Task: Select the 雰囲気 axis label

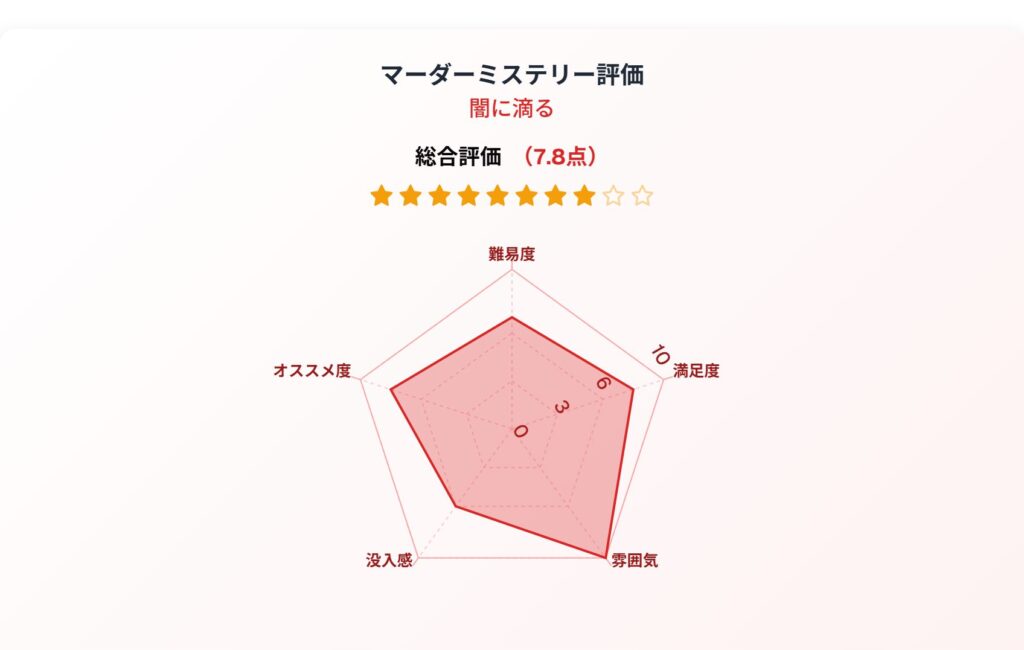Action: tap(635, 561)
